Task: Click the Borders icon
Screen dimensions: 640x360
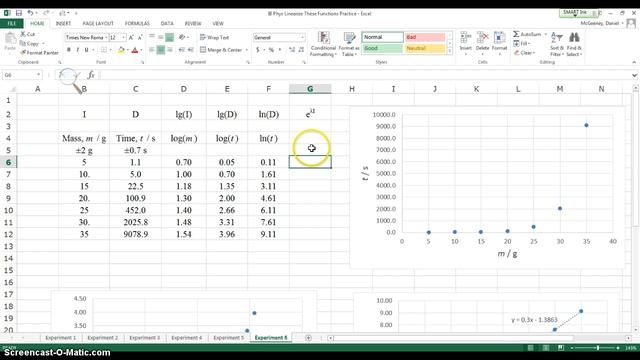Action: click(x=104, y=50)
